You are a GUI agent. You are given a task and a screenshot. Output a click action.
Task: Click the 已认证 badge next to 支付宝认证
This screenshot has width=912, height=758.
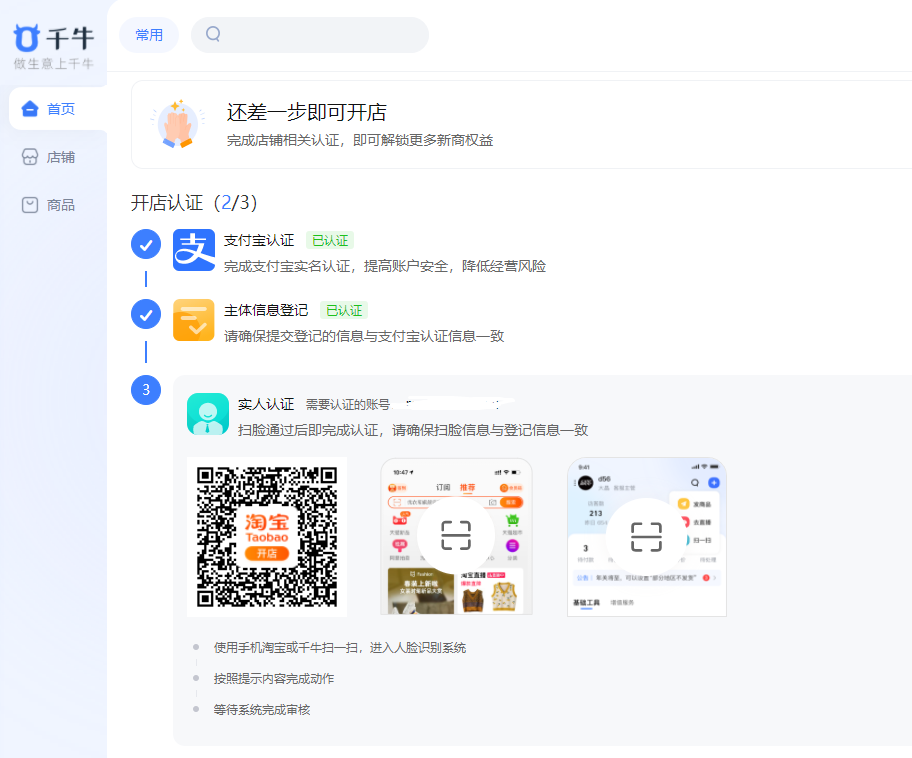pyautogui.click(x=329, y=240)
